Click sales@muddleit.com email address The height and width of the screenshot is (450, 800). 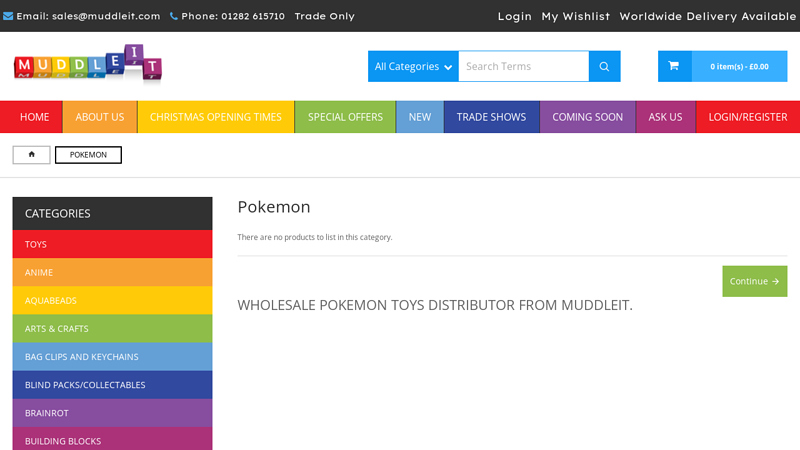pyautogui.click(x=106, y=16)
